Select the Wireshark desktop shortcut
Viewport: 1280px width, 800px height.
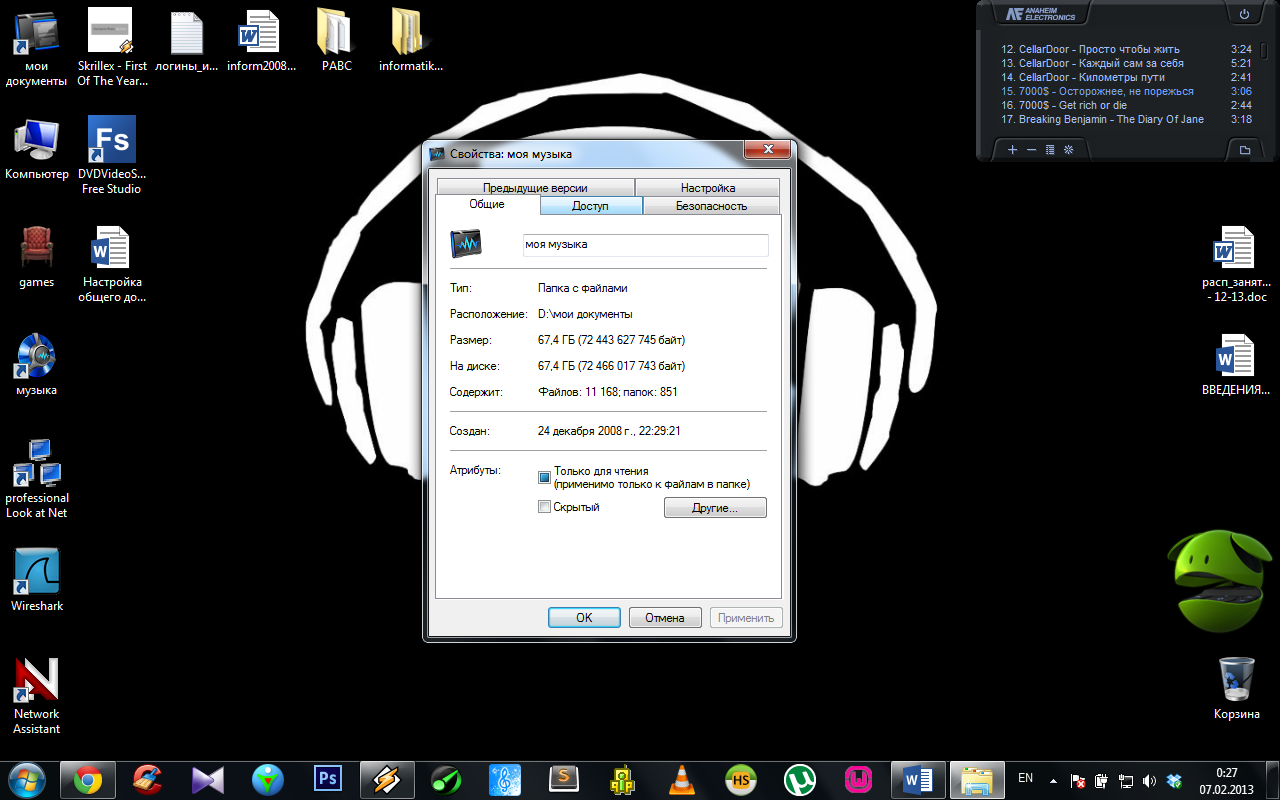click(37, 580)
